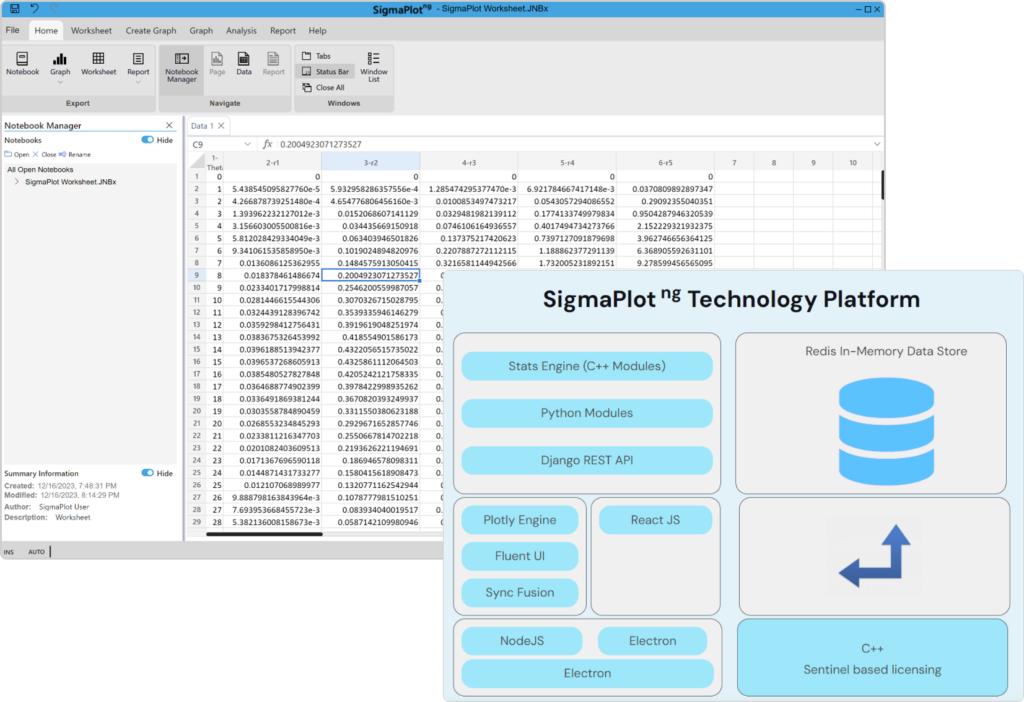Viewport: 1024px width, 702px height.
Task: Toggle the Notebooks Hide switch
Action: pos(147,140)
